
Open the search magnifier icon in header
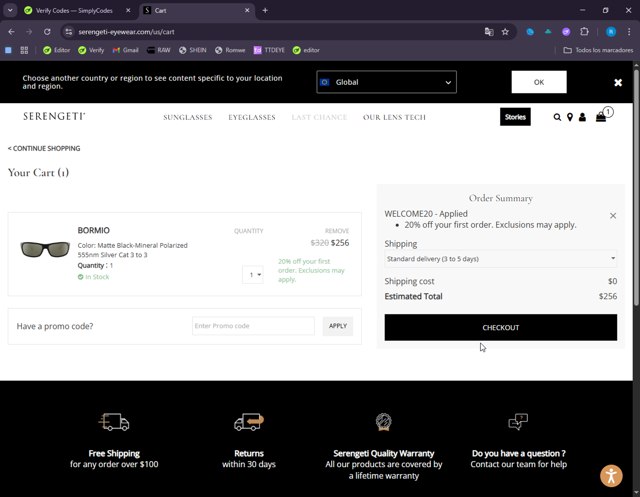(x=557, y=117)
